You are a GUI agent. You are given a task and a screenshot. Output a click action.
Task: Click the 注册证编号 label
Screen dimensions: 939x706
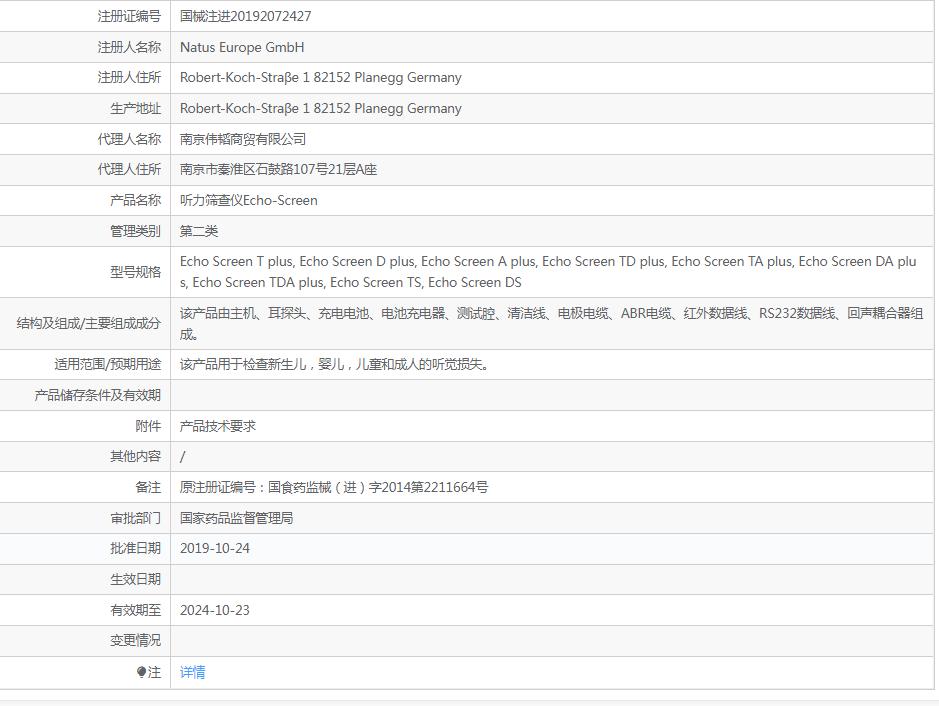pos(129,16)
